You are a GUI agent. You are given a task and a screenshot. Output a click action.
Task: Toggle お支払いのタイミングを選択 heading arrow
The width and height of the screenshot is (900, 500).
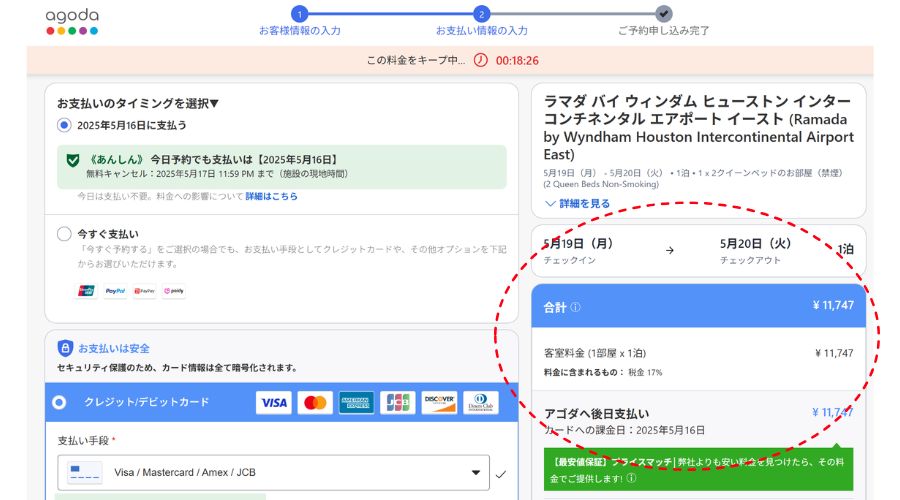(214, 103)
